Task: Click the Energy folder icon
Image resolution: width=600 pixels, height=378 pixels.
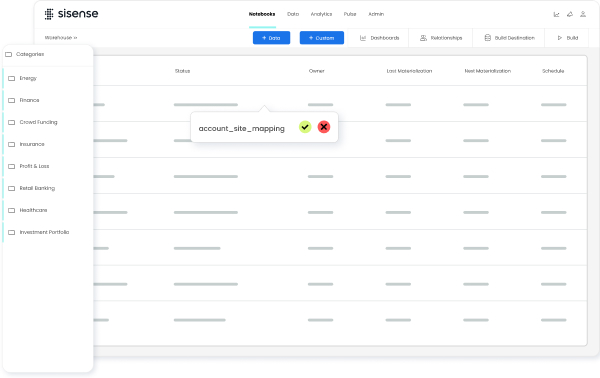Action: 11,78
